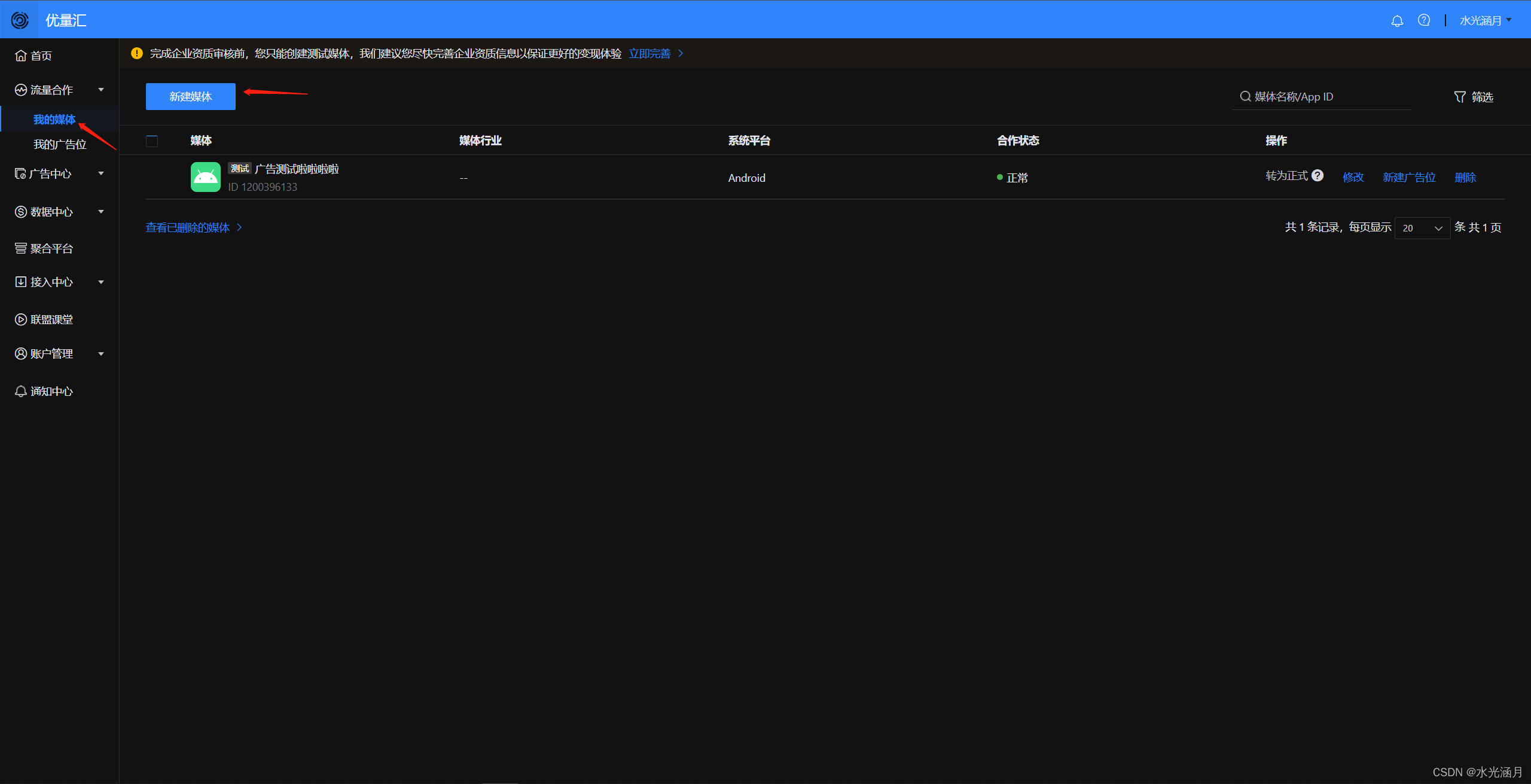Click the notification bell icon in header
1531x784 pixels.
pyautogui.click(x=1397, y=21)
